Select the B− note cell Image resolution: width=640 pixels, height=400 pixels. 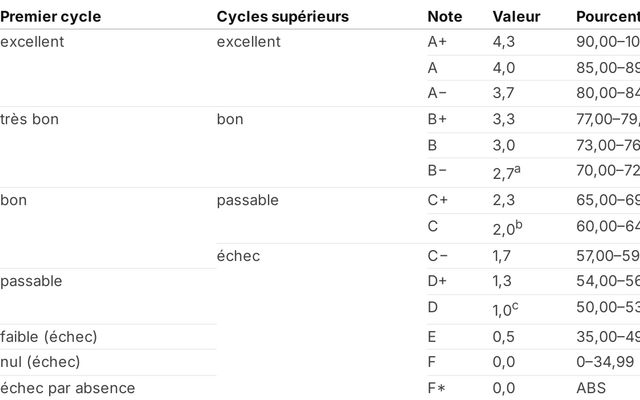click(x=437, y=171)
